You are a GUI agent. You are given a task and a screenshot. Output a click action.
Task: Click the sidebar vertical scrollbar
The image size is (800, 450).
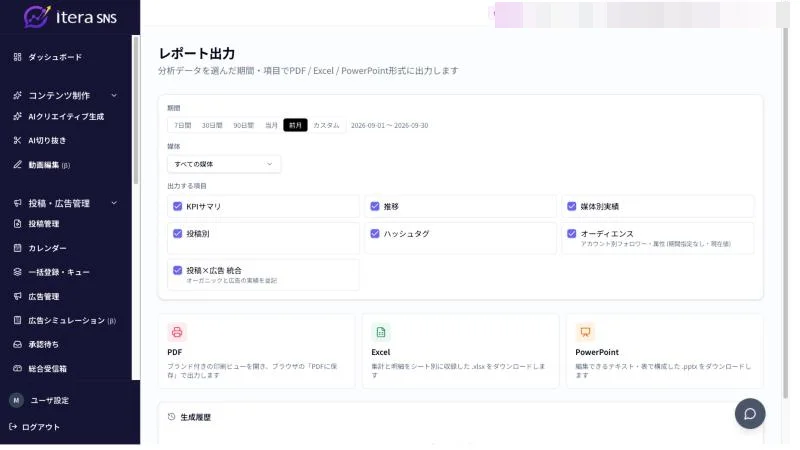pos(136,110)
